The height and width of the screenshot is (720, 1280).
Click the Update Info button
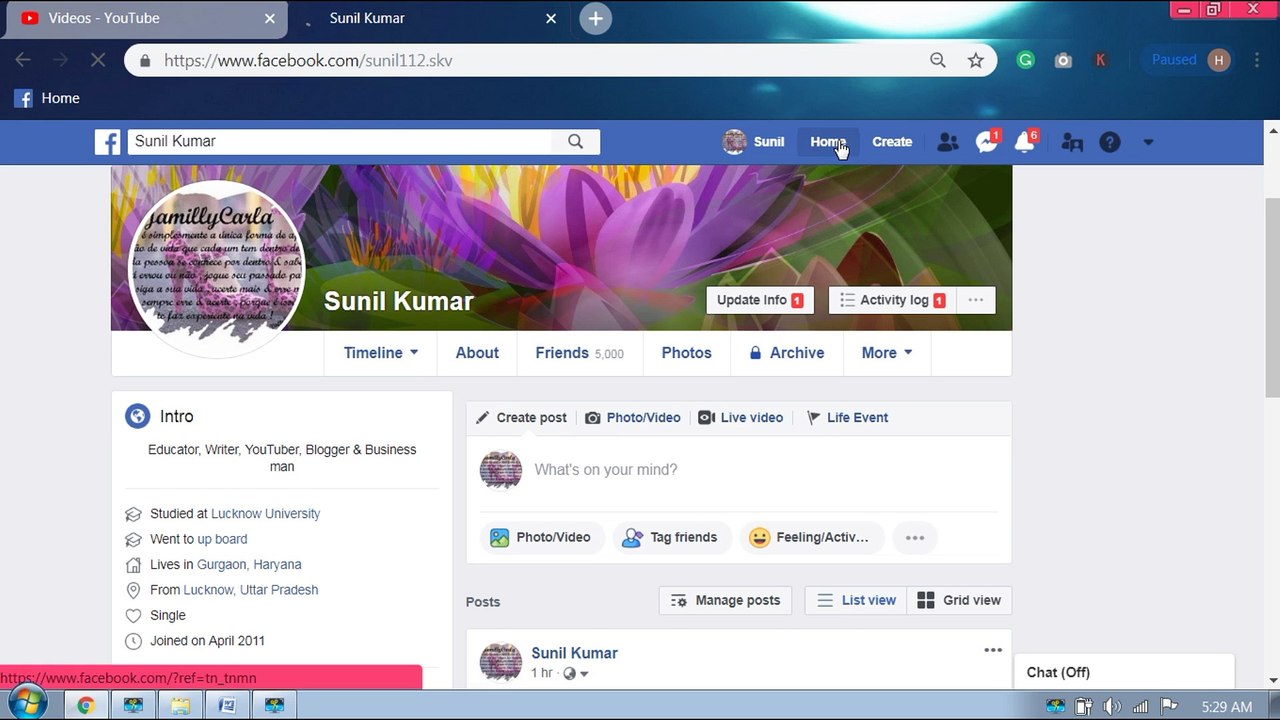pyautogui.click(x=760, y=300)
